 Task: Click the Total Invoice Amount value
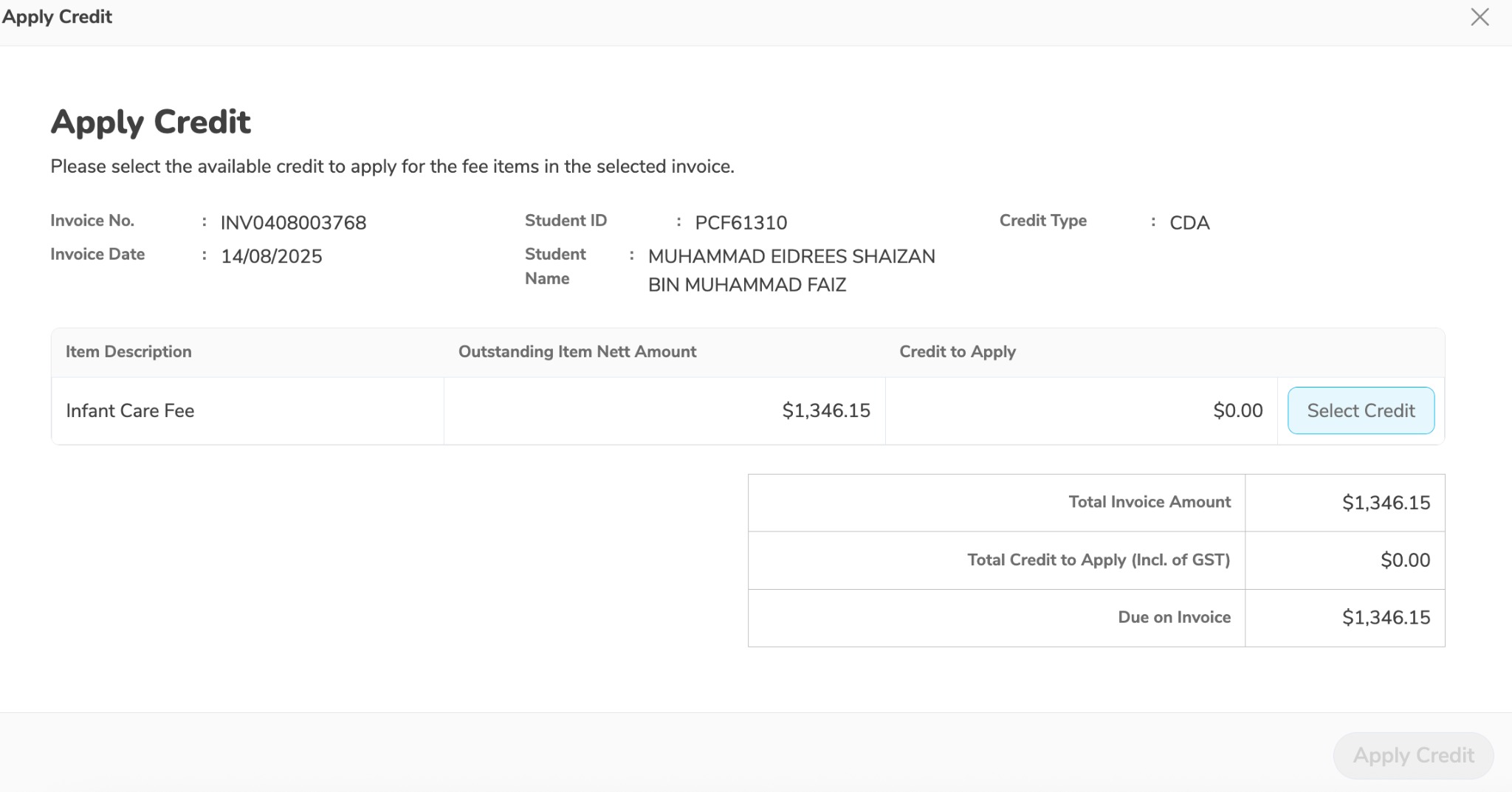pos(1386,503)
